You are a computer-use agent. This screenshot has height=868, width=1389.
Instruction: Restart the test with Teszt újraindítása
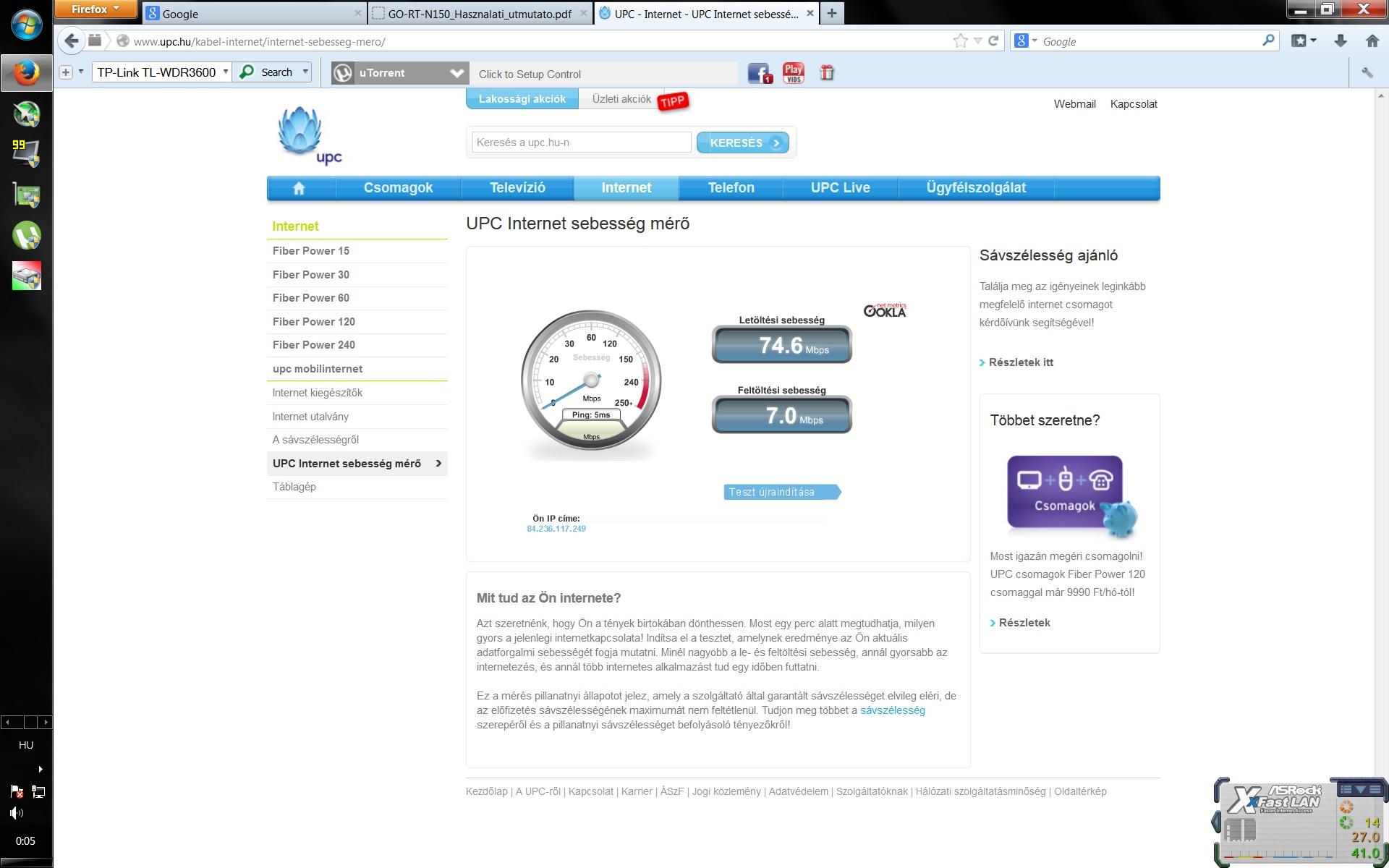[x=780, y=493]
